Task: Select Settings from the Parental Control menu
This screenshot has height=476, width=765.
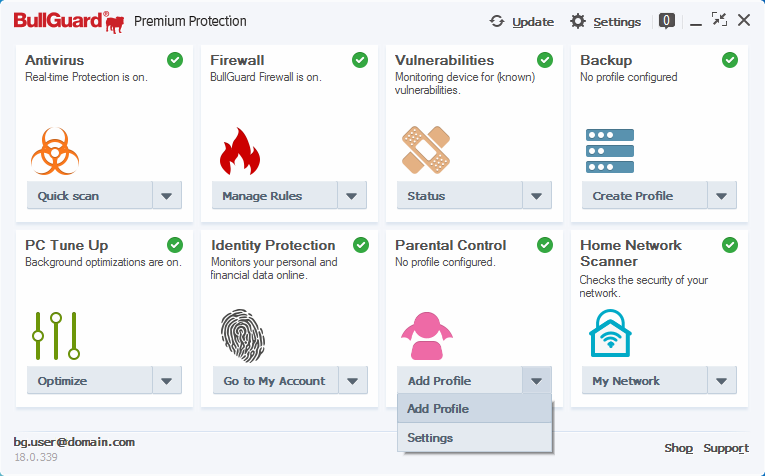Action: 475,437
